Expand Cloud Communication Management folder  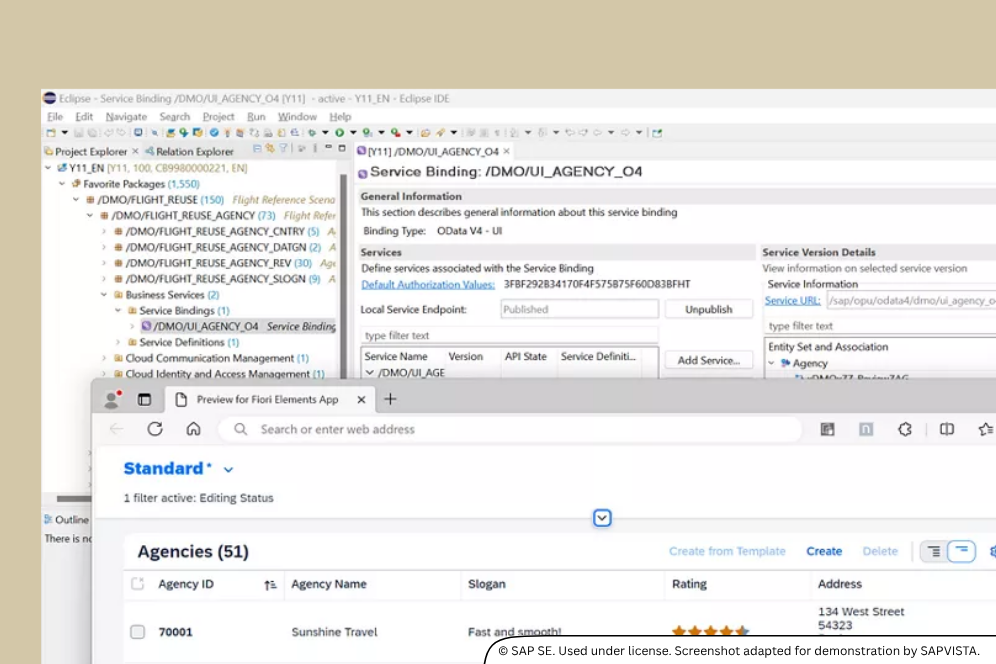click(x=104, y=358)
